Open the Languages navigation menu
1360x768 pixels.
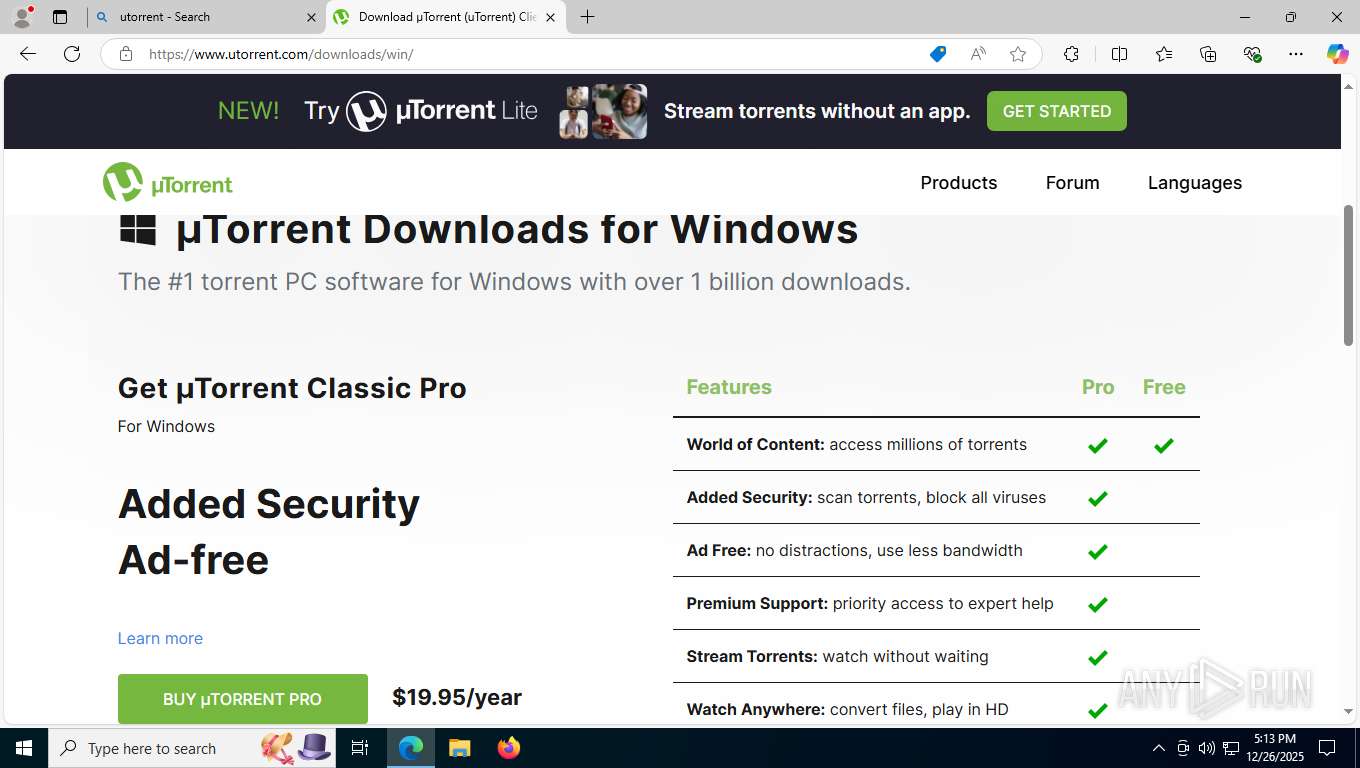(1195, 183)
